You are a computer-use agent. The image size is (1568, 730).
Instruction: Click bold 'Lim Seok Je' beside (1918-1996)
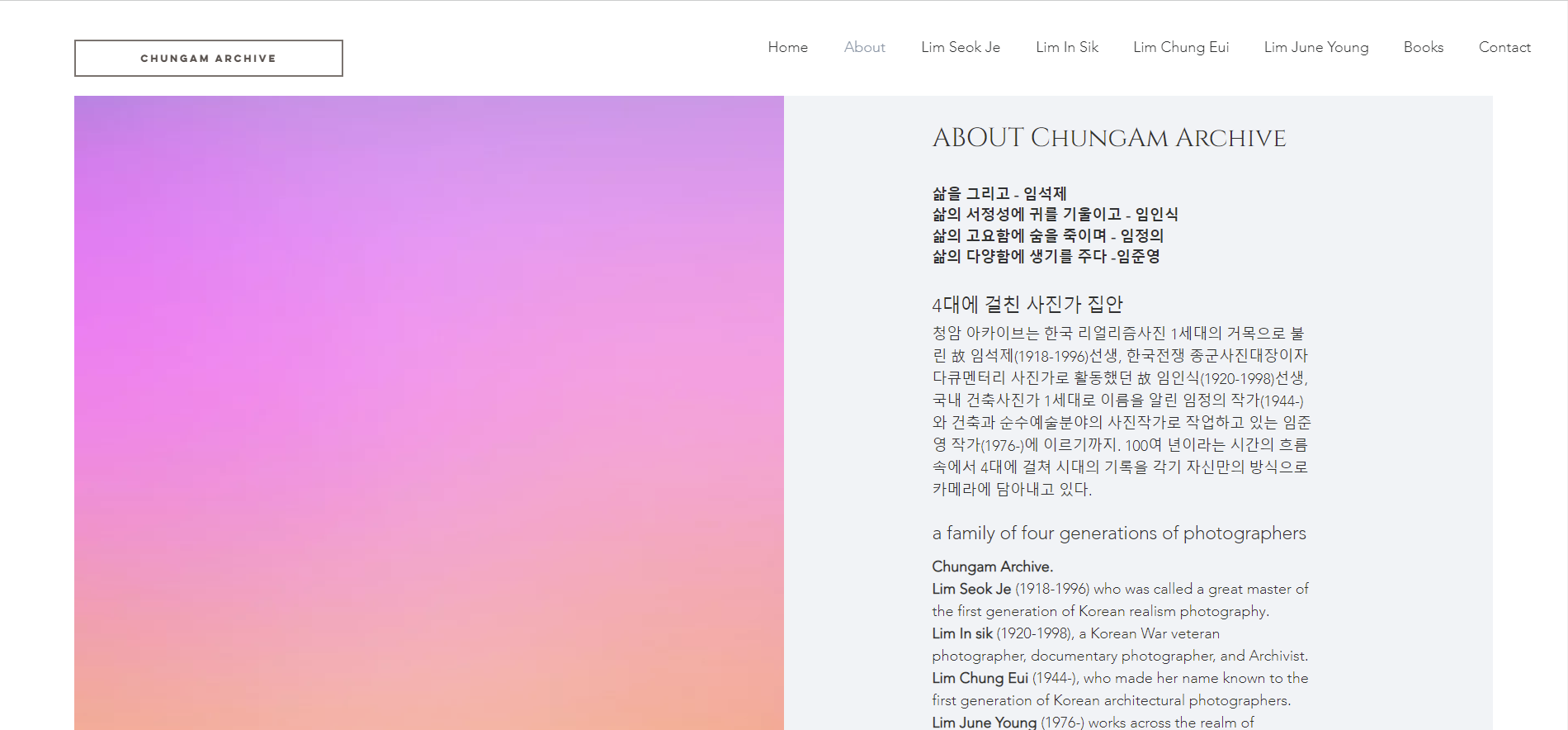[971, 589]
